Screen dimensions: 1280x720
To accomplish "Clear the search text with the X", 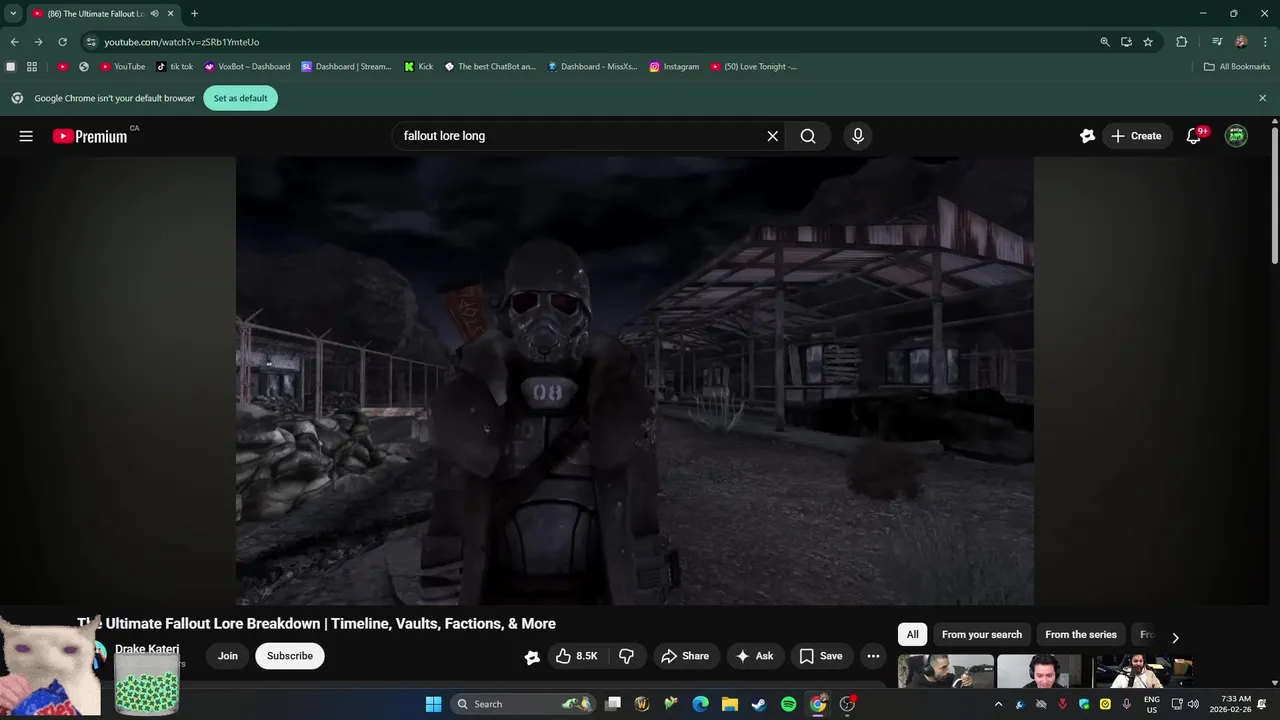I will click(x=772, y=136).
